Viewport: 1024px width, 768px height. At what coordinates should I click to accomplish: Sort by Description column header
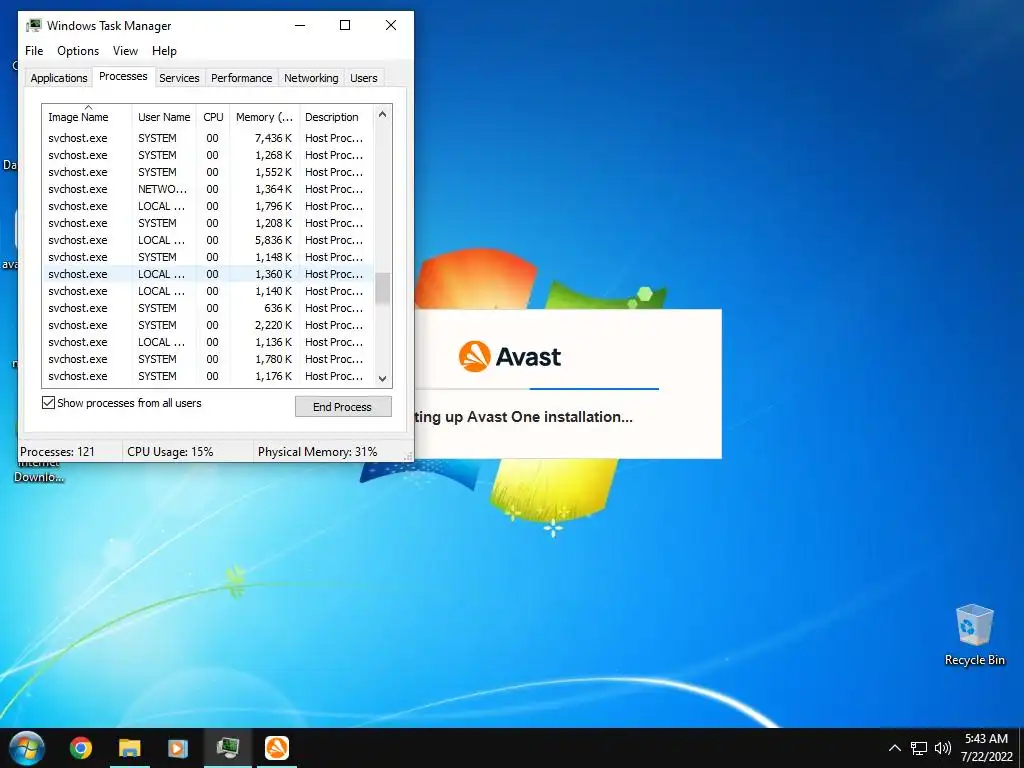point(336,117)
